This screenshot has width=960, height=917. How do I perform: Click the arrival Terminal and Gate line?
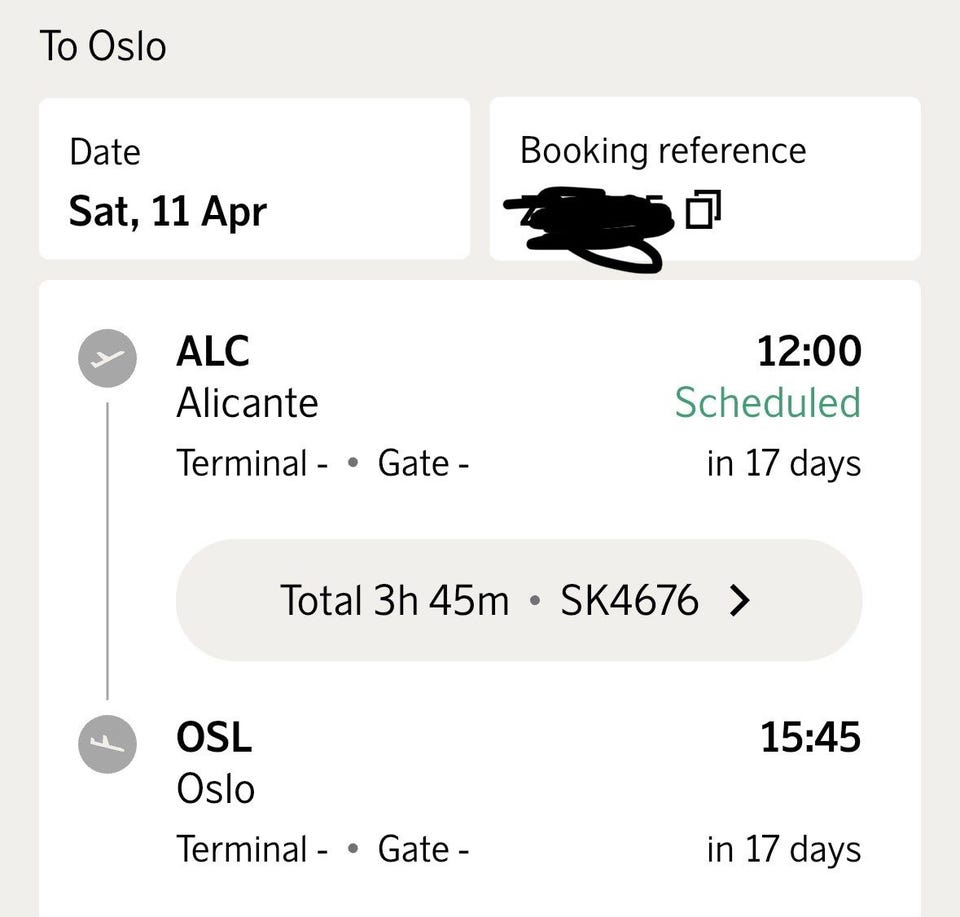click(323, 850)
